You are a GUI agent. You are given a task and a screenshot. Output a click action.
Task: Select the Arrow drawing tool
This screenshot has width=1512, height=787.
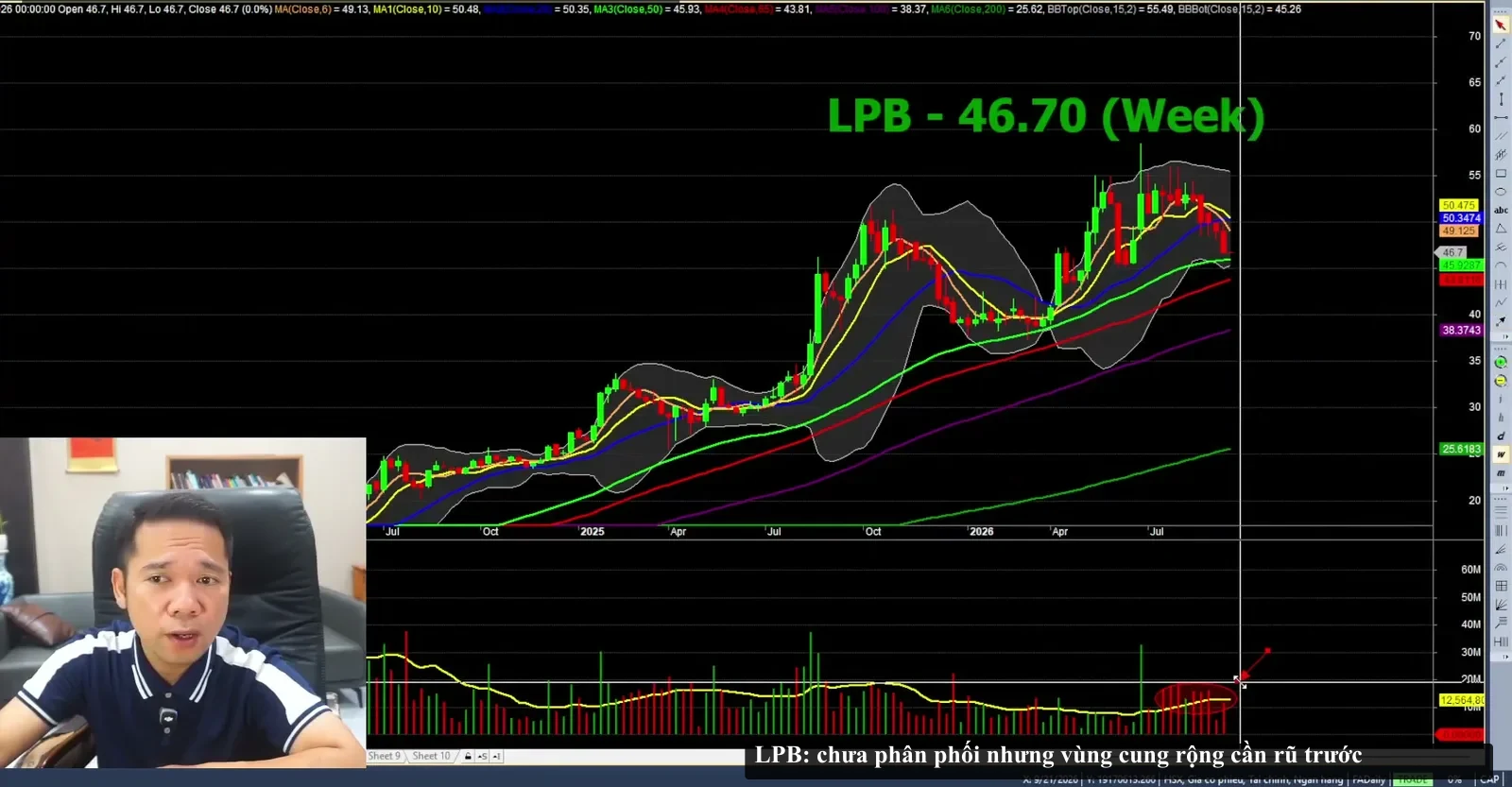pyautogui.click(x=1501, y=321)
